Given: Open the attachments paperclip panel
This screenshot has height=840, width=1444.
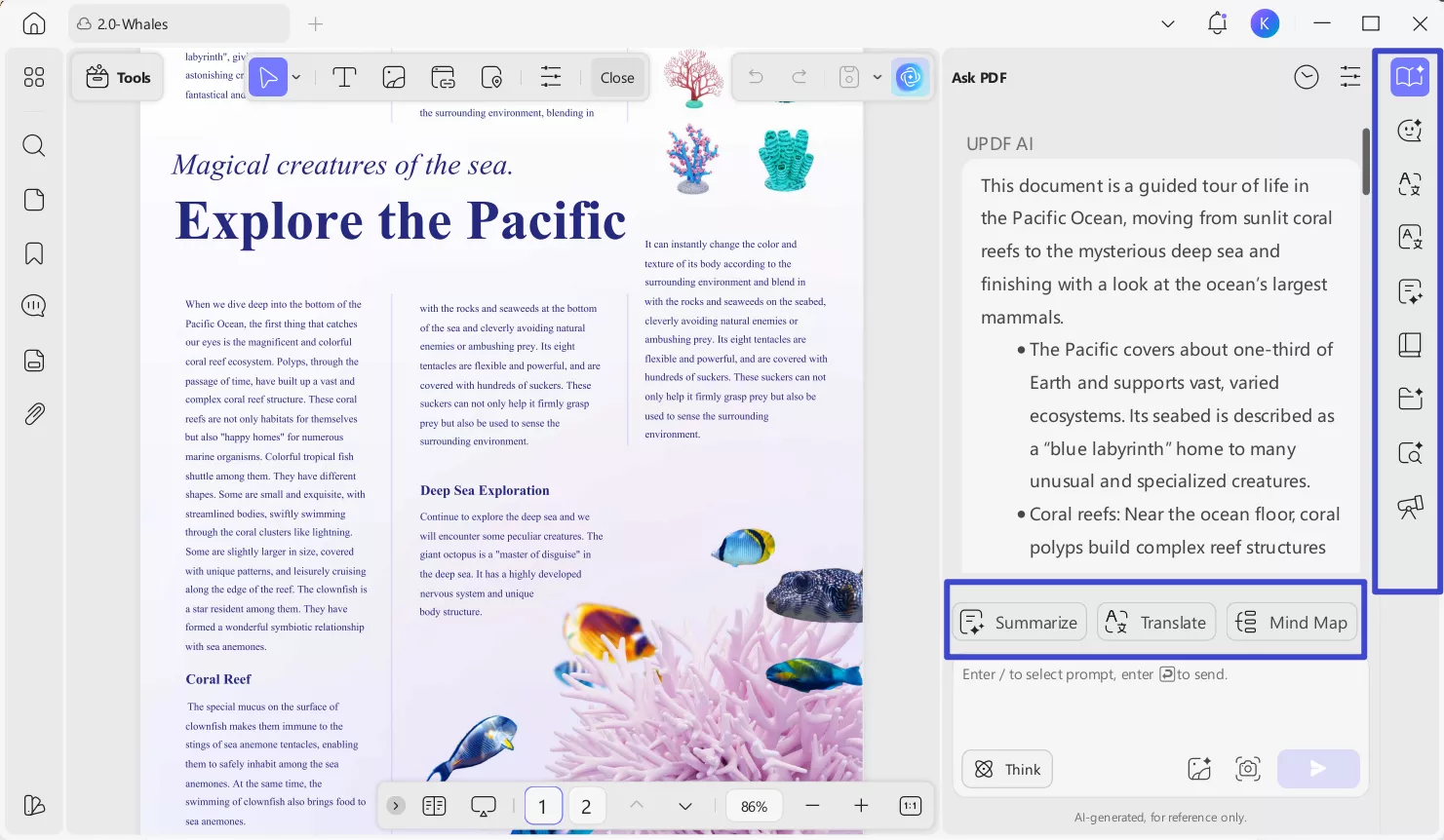Looking at the screenshot, I should tap(34, 414).
